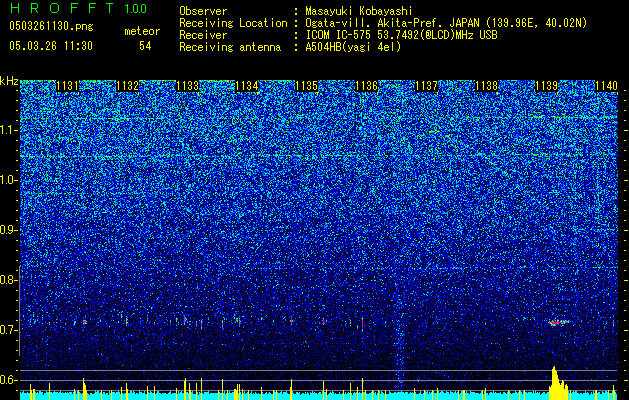
Task: Click the large yellow signal peak near 1139
Action: [x=558, y=383]
